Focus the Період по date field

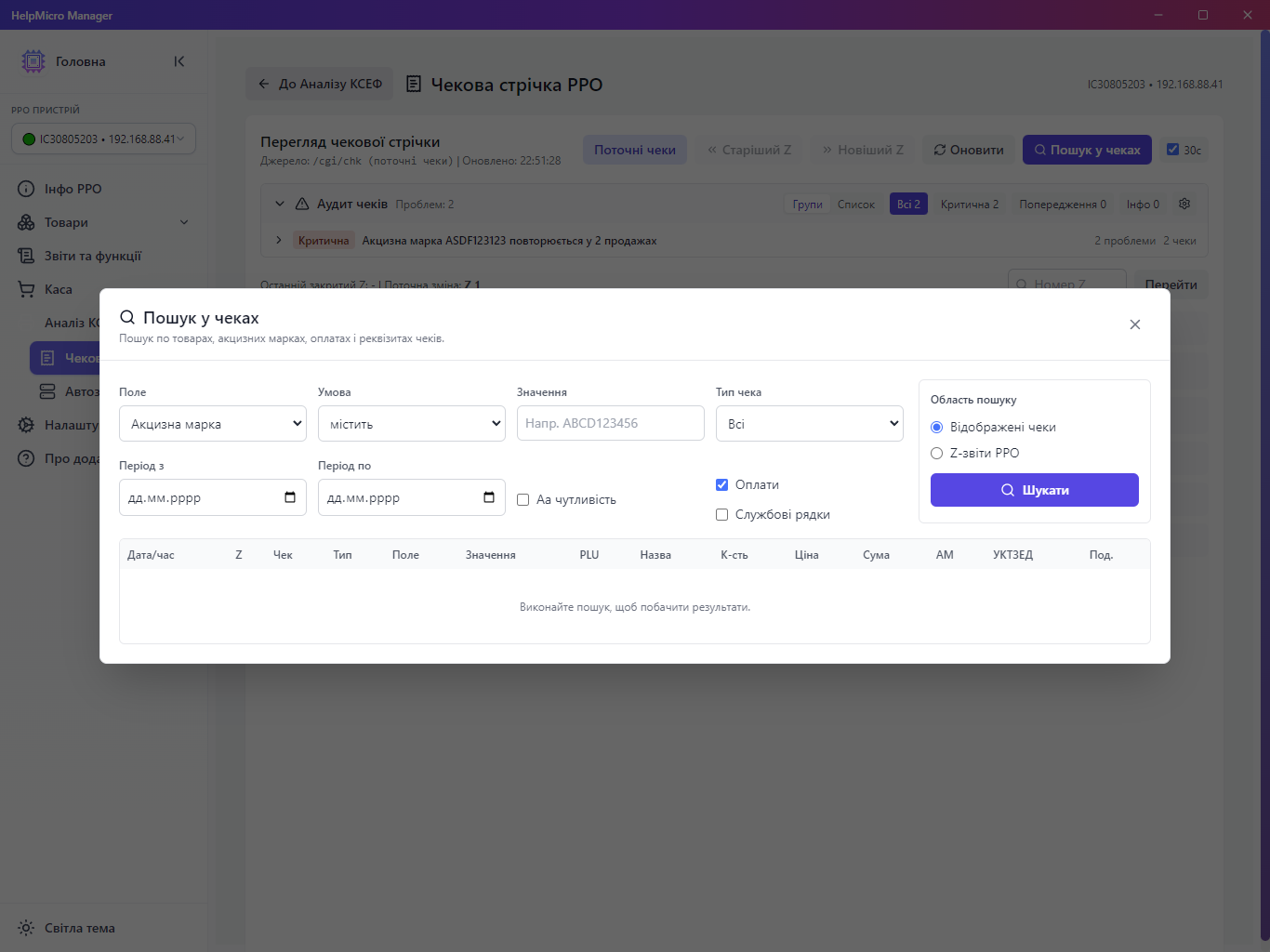coord(412,497)
